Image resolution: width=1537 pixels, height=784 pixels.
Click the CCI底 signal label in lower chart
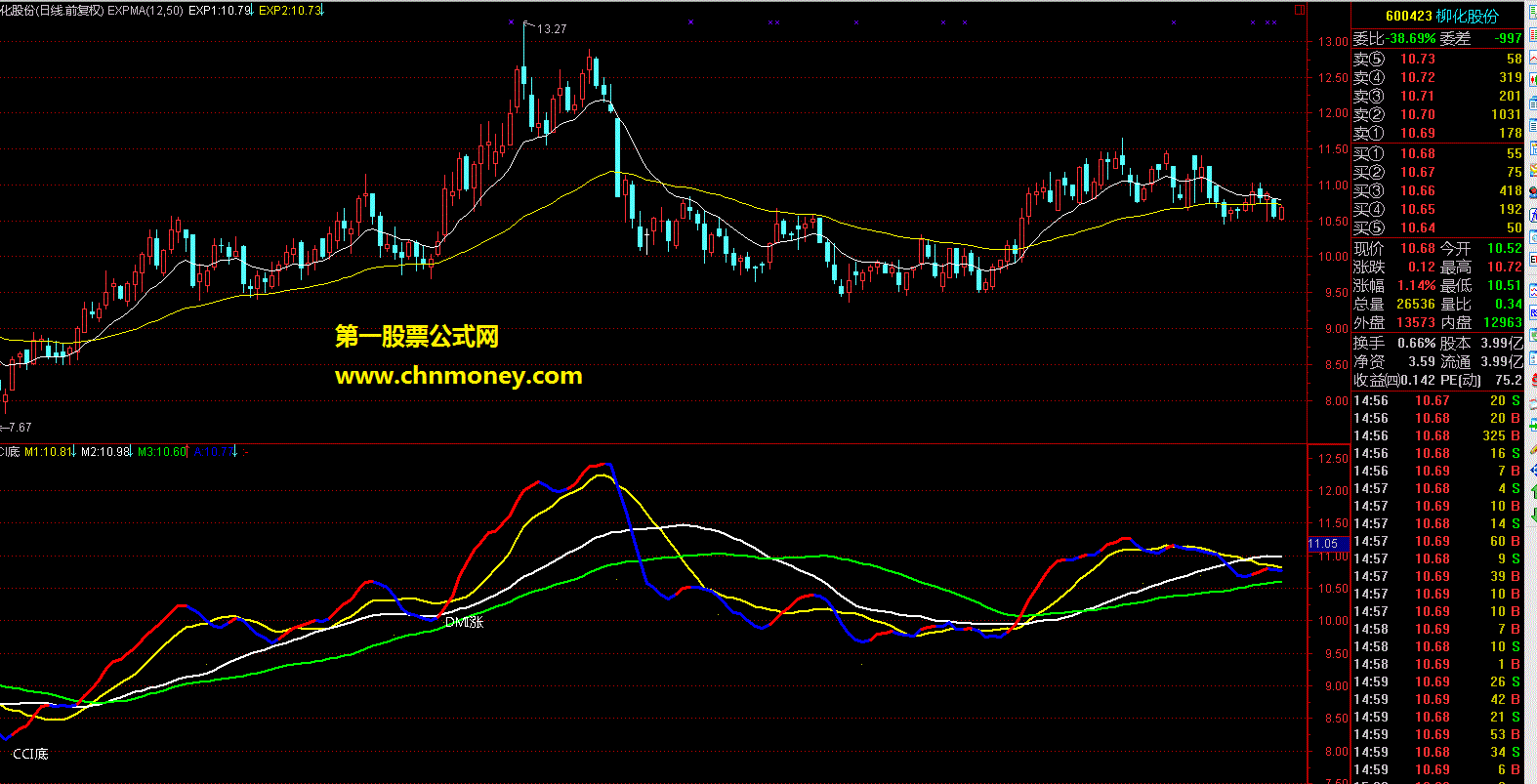click(x=30, y=754)
